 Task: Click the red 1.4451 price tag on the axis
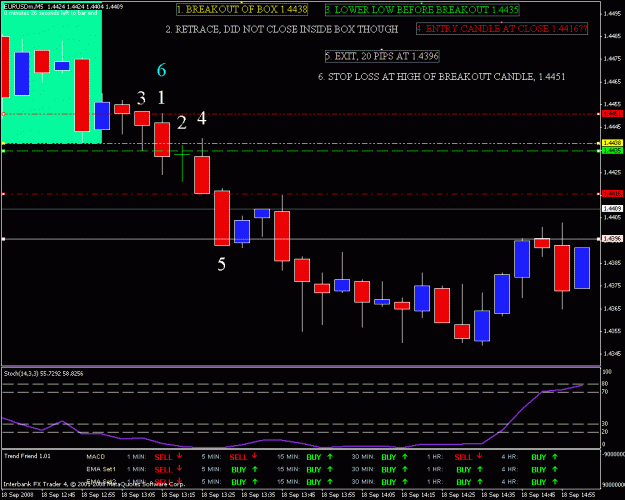(612, 114)
